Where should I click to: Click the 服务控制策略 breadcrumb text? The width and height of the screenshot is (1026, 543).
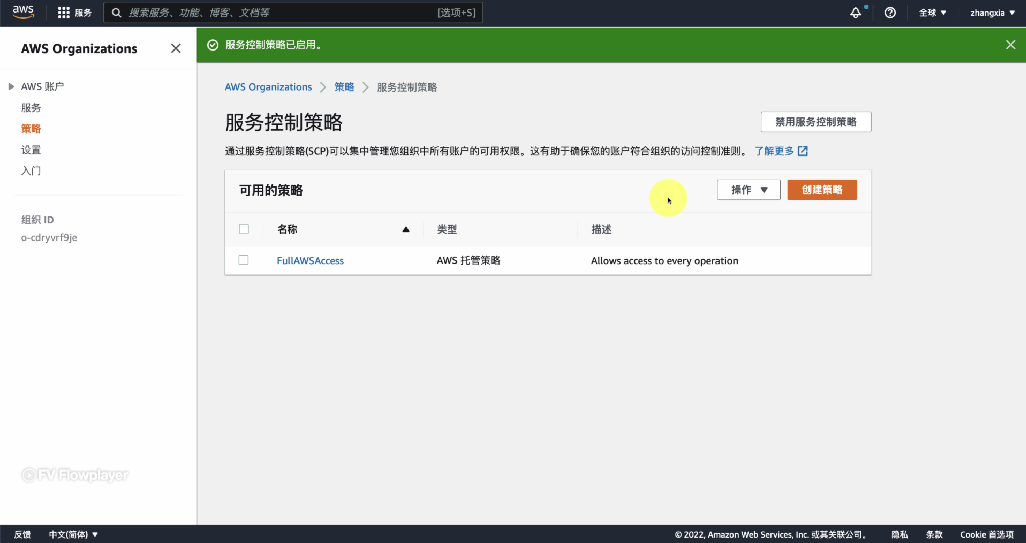407,87
